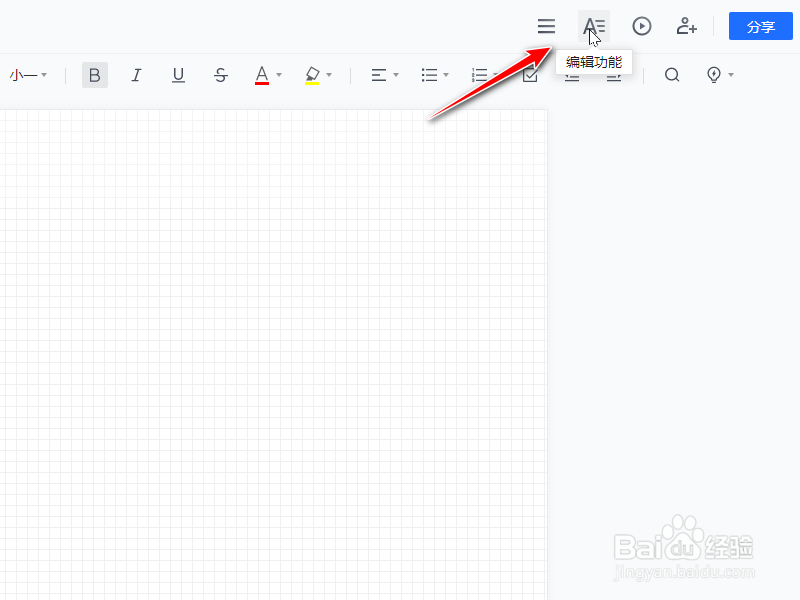Insert a bulleted list

(429, 75)
